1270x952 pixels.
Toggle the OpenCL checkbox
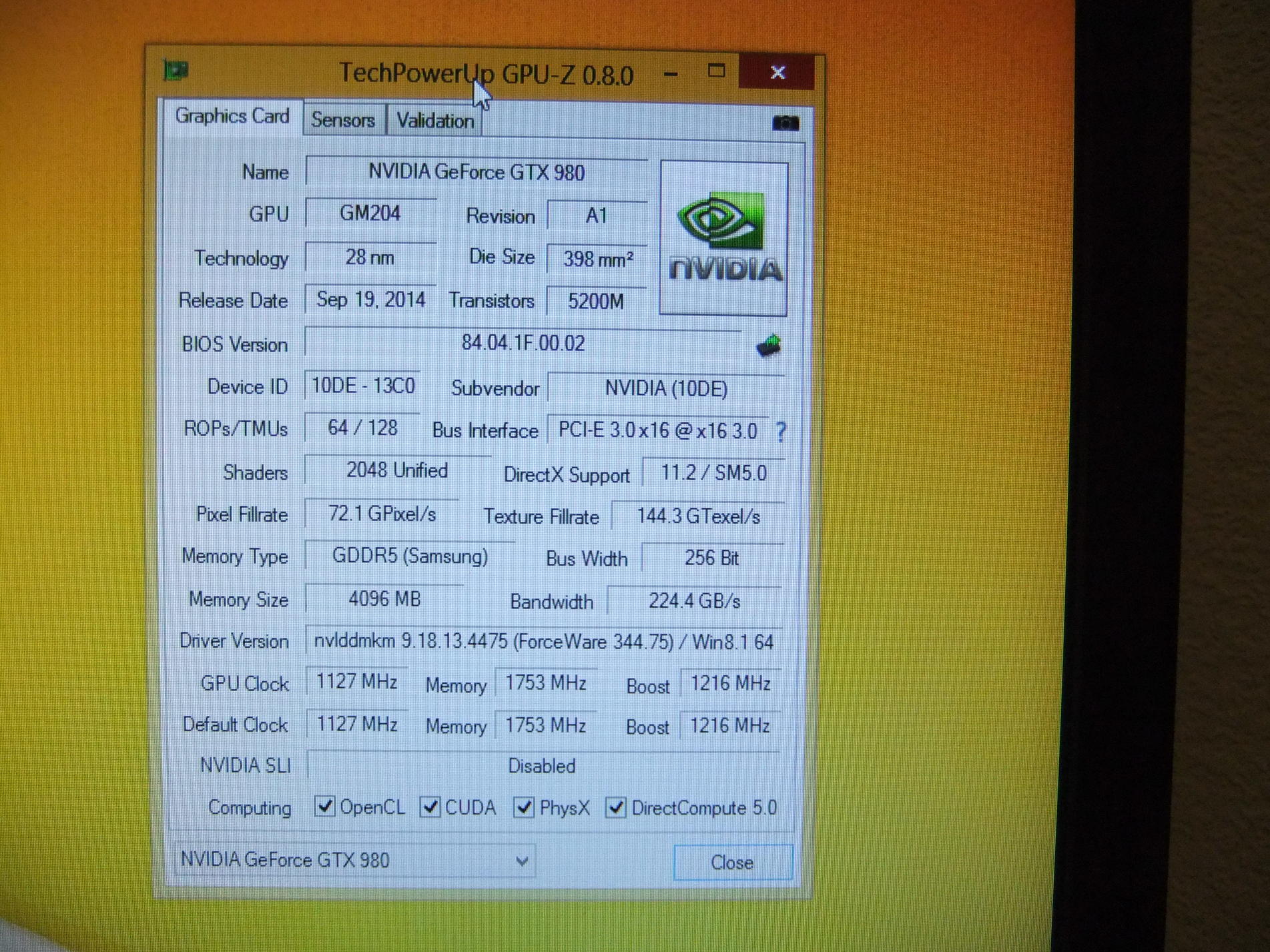[324, 806]
